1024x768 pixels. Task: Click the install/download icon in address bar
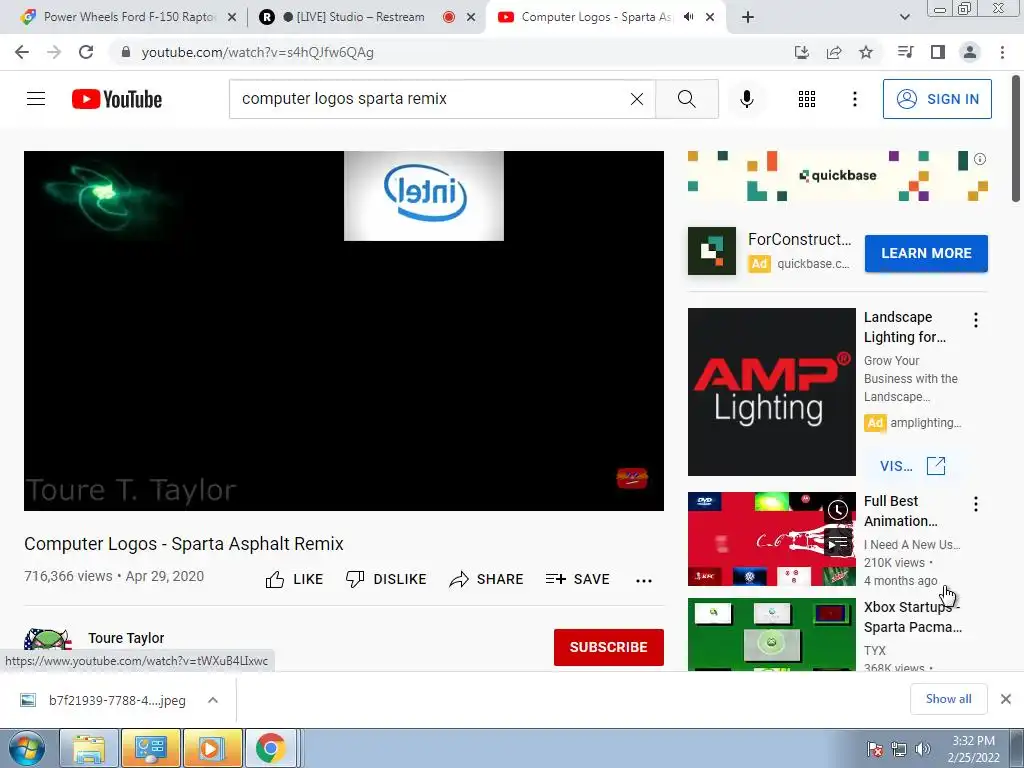[802, 52]
